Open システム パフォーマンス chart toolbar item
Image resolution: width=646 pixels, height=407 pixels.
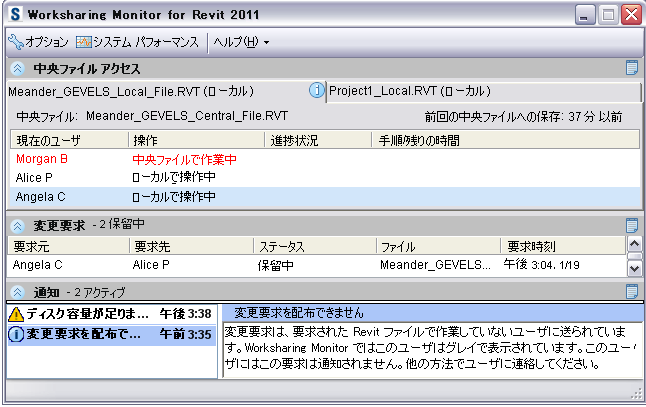click(x=137, y=42)
